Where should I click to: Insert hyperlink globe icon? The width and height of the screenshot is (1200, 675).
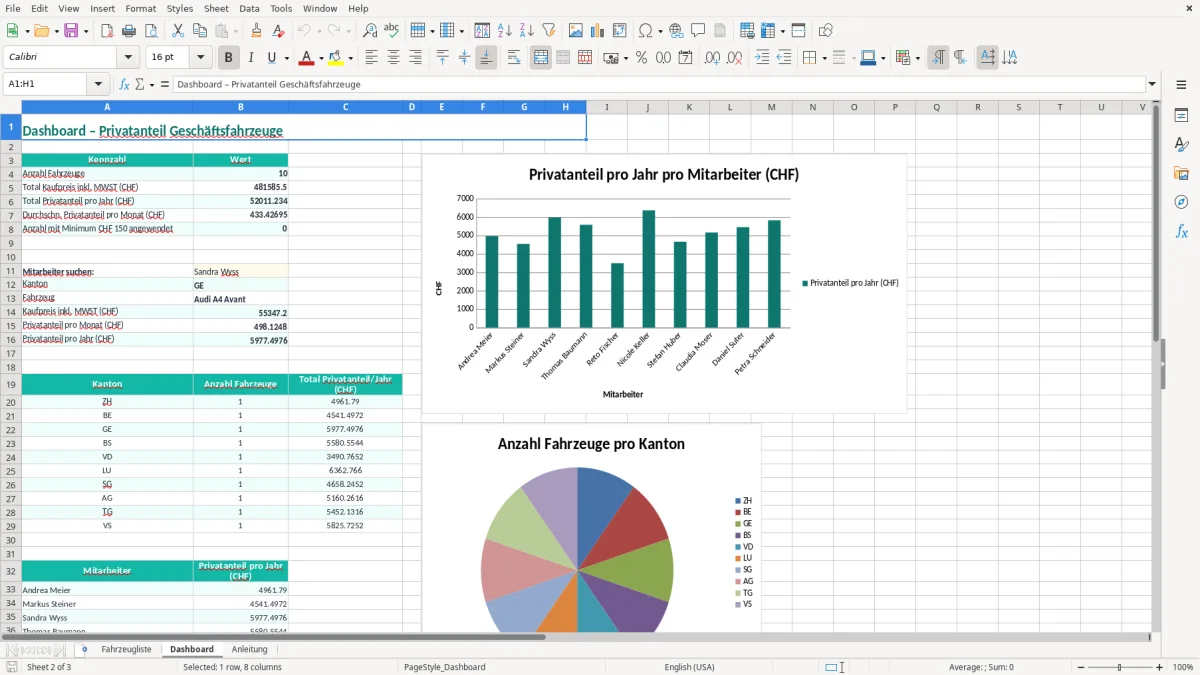point(676,31)
